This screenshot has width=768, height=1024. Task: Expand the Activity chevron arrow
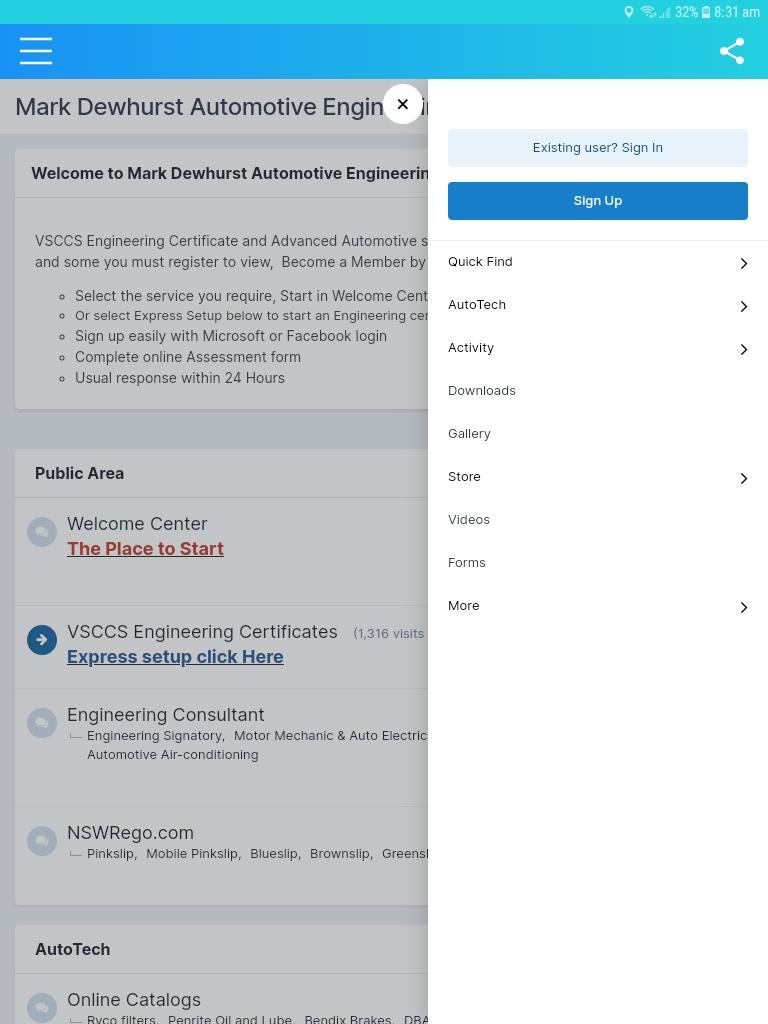coord(743,349)
